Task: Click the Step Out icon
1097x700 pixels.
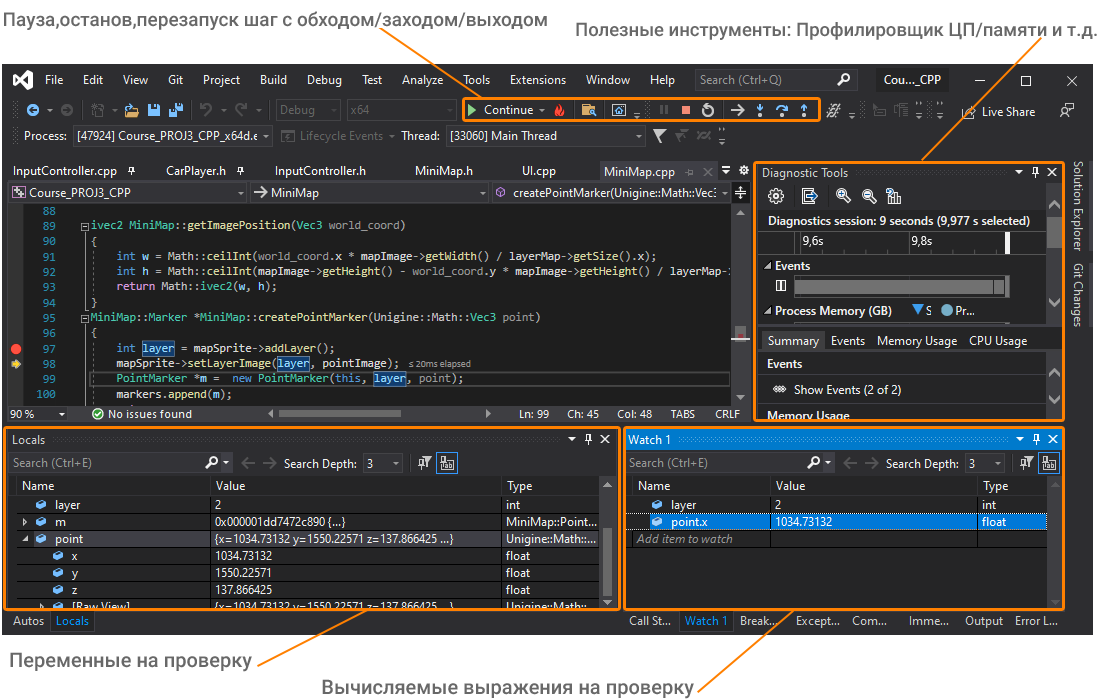Action: click(x=804, y=110)
